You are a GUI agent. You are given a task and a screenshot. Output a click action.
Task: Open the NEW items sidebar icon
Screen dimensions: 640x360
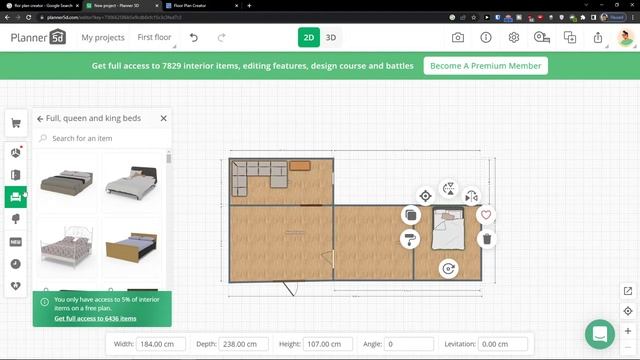tap(16, 242)
